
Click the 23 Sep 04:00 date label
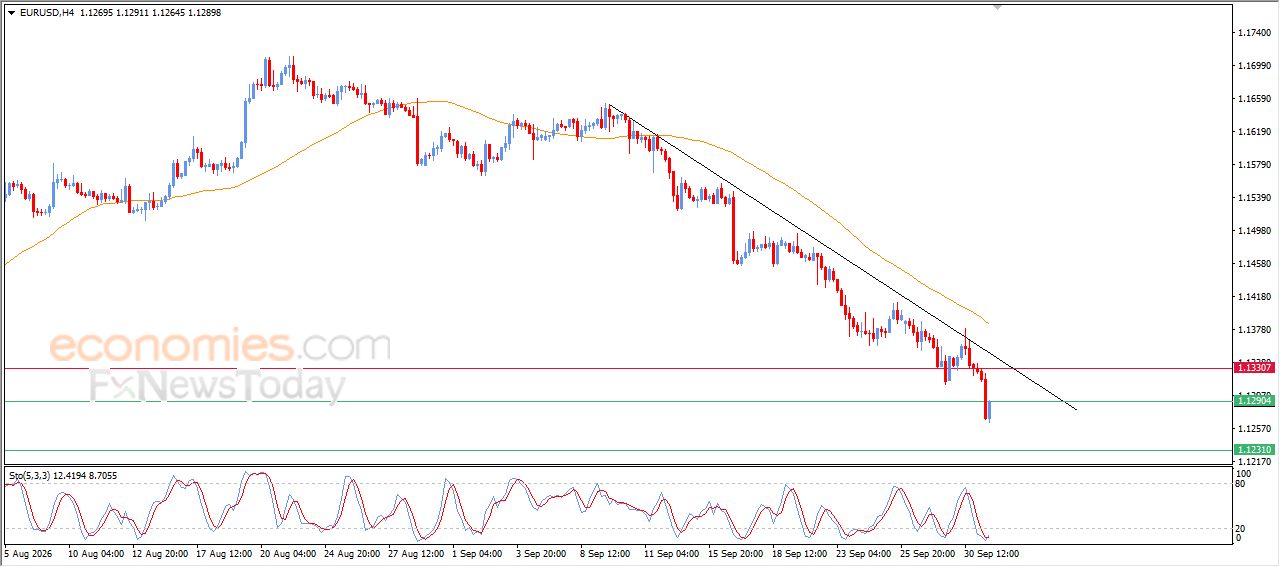[x=863, y=552]
